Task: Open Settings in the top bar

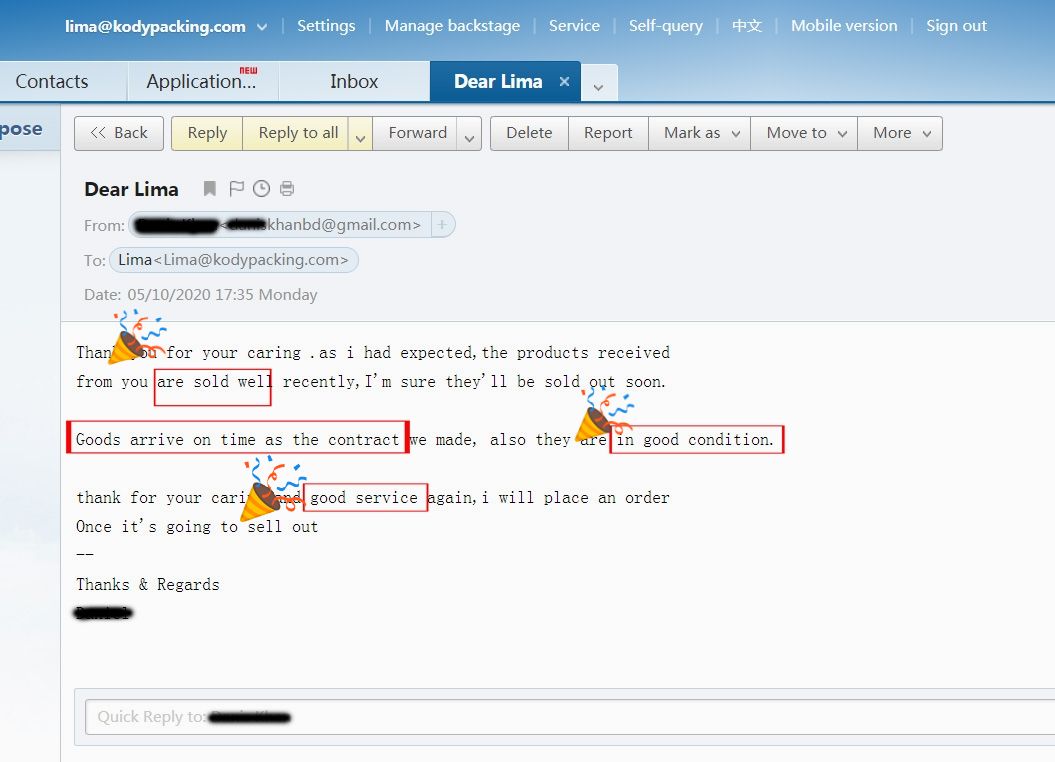Action: point(326,26)
